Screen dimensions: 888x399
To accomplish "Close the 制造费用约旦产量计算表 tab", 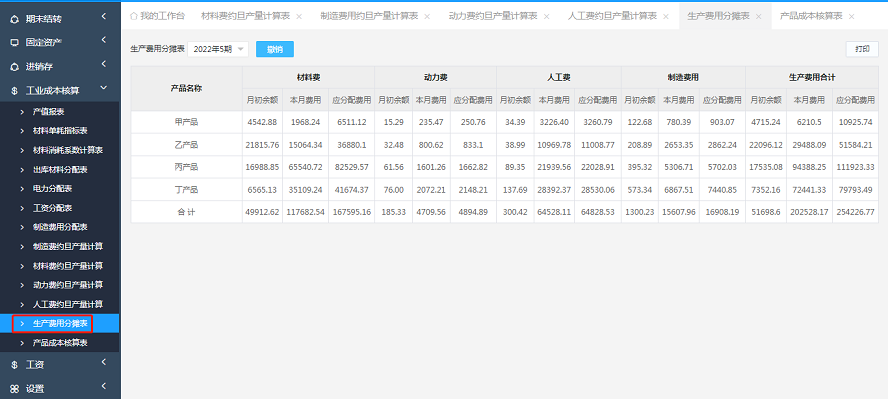I will pos(427,16).
